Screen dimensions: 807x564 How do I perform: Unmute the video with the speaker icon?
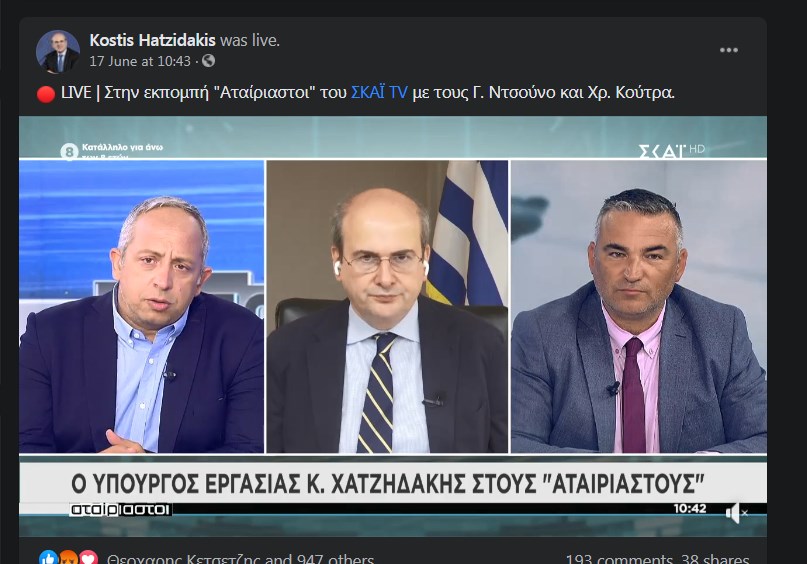[x=736, y=513]
